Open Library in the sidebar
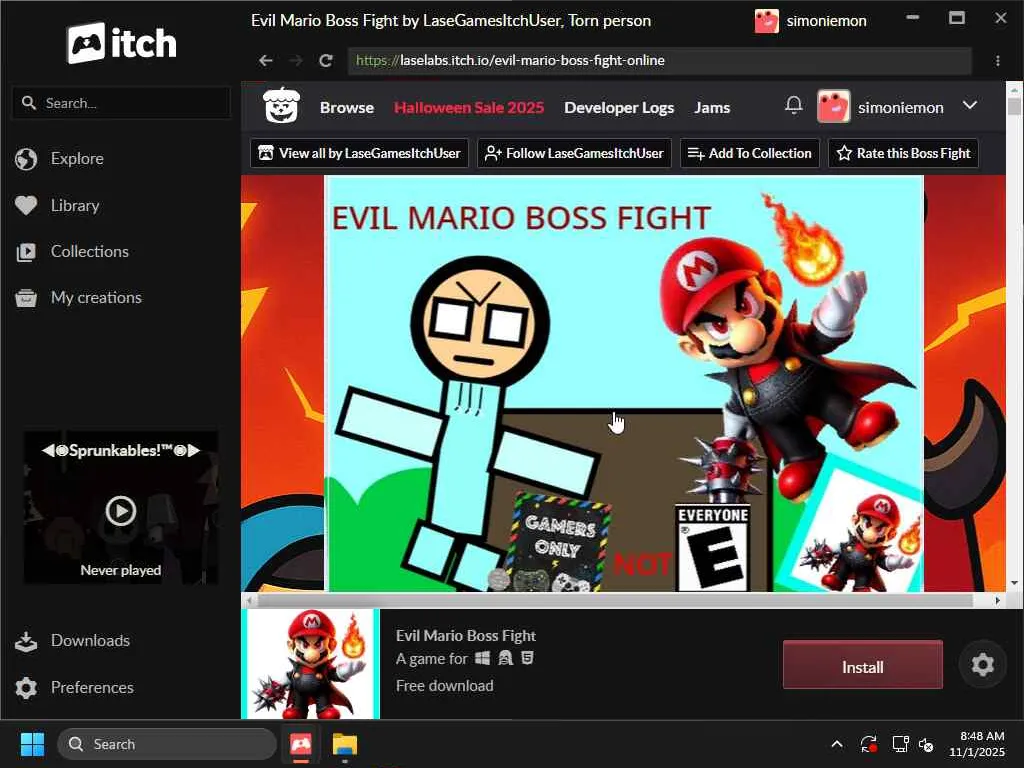 [x=74, y=206]
